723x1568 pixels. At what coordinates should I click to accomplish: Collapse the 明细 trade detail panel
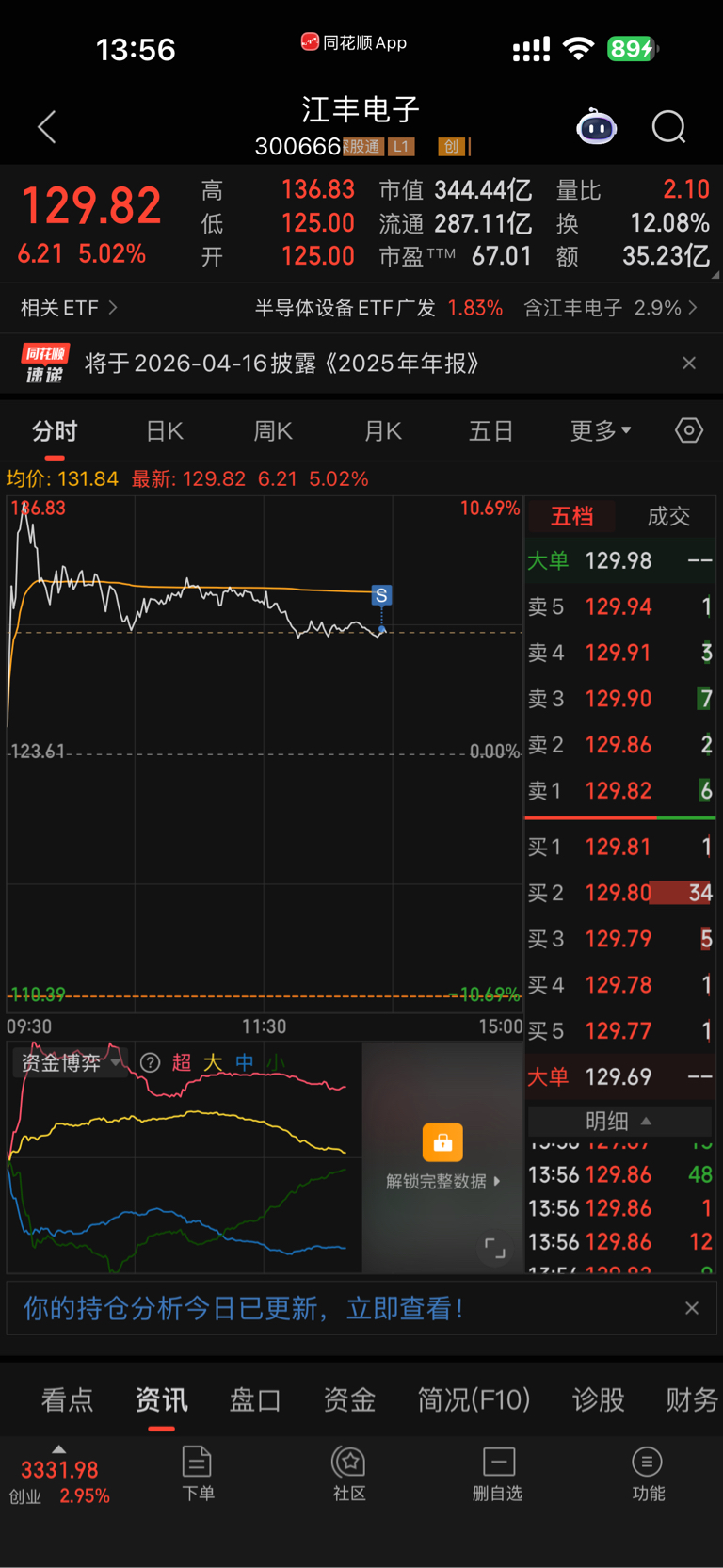[x=619, y=1121]
